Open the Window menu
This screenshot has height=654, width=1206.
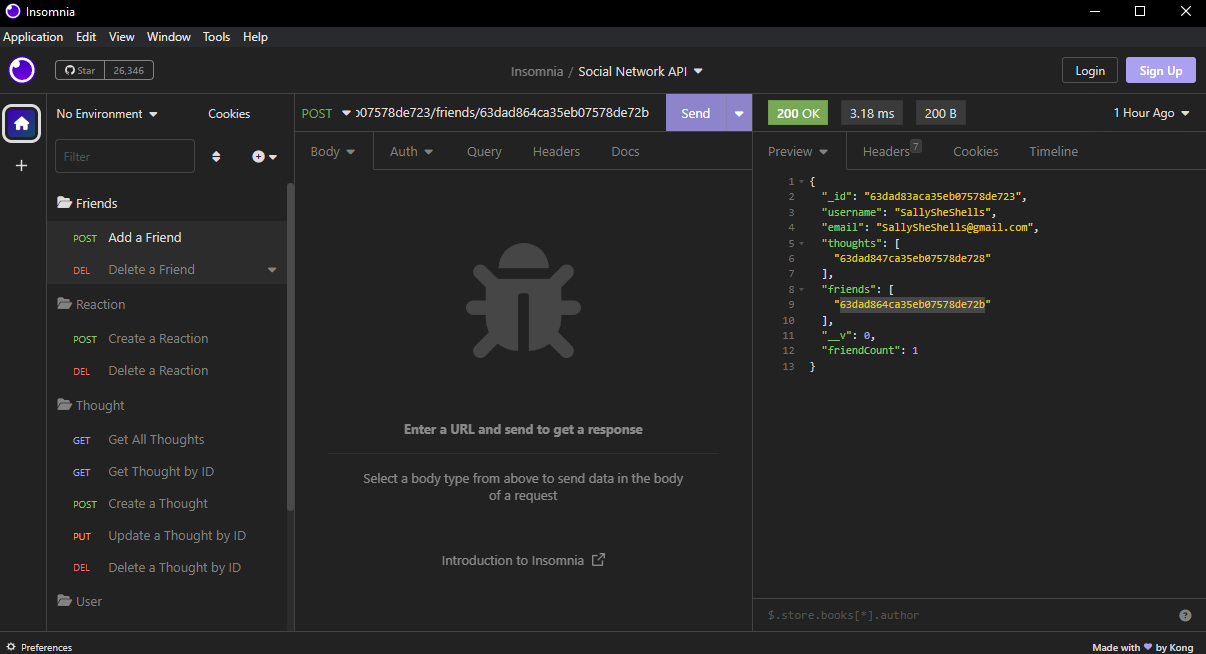tap(169, 37)
